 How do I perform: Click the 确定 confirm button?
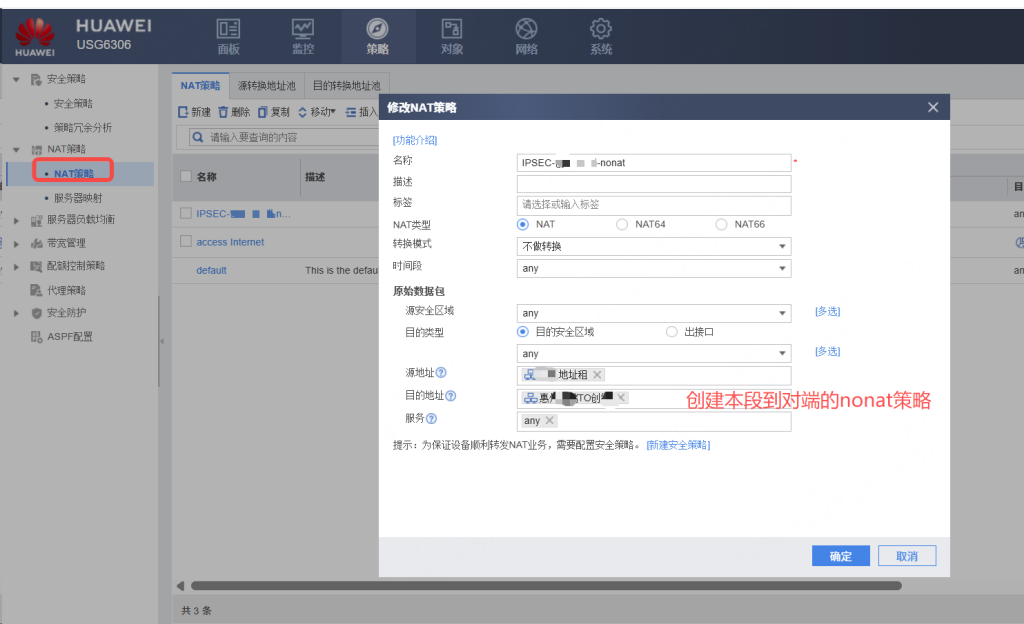tap(840, 556)
